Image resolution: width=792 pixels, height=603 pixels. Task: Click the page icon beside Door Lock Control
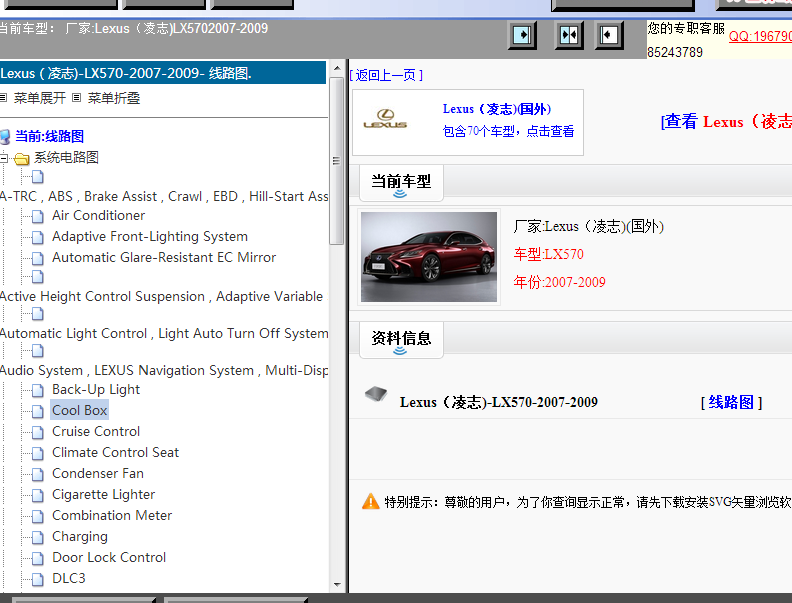[37, 558]
